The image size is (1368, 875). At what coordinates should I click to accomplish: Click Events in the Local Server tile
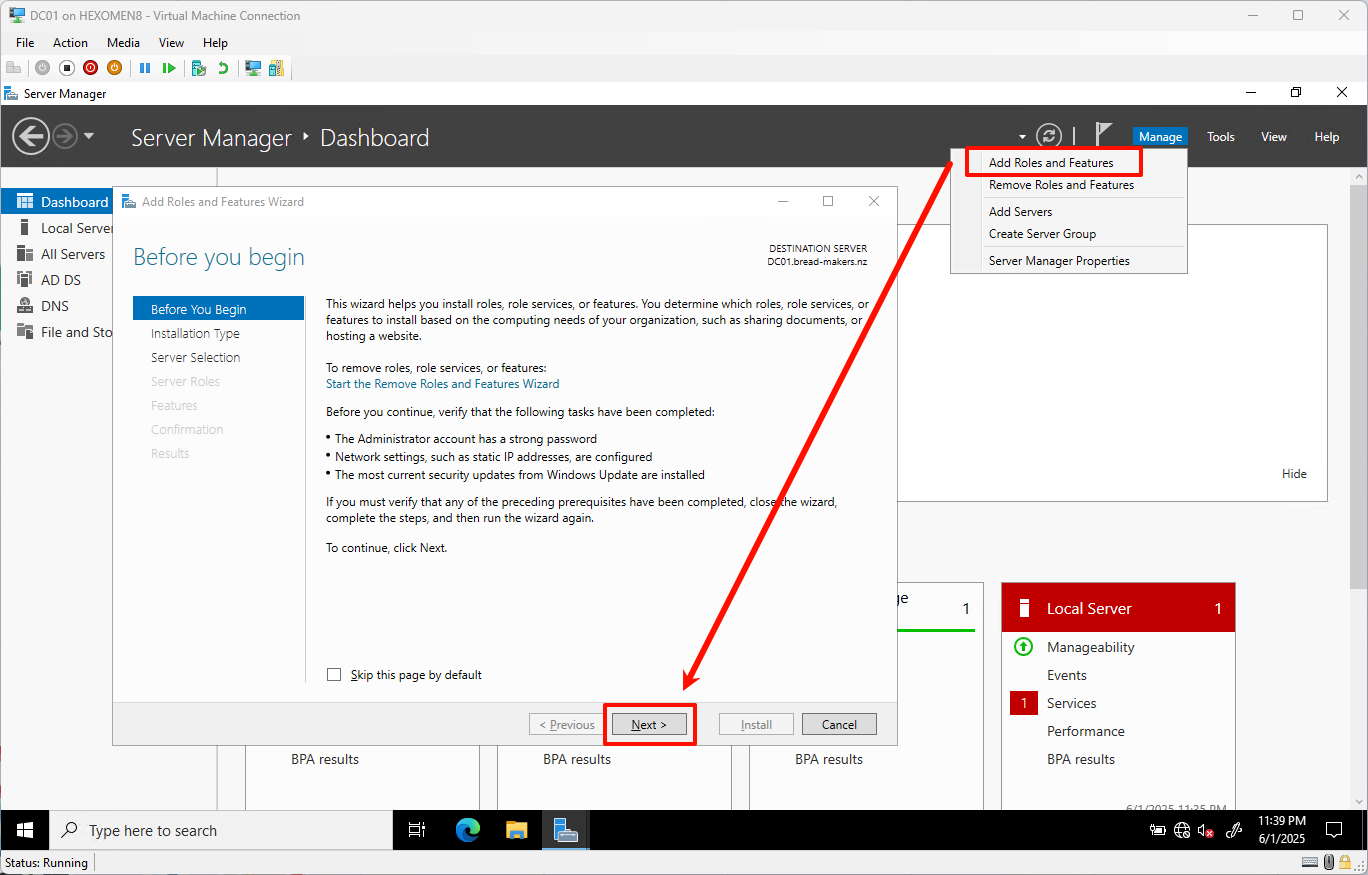[x=1067, y=675]
